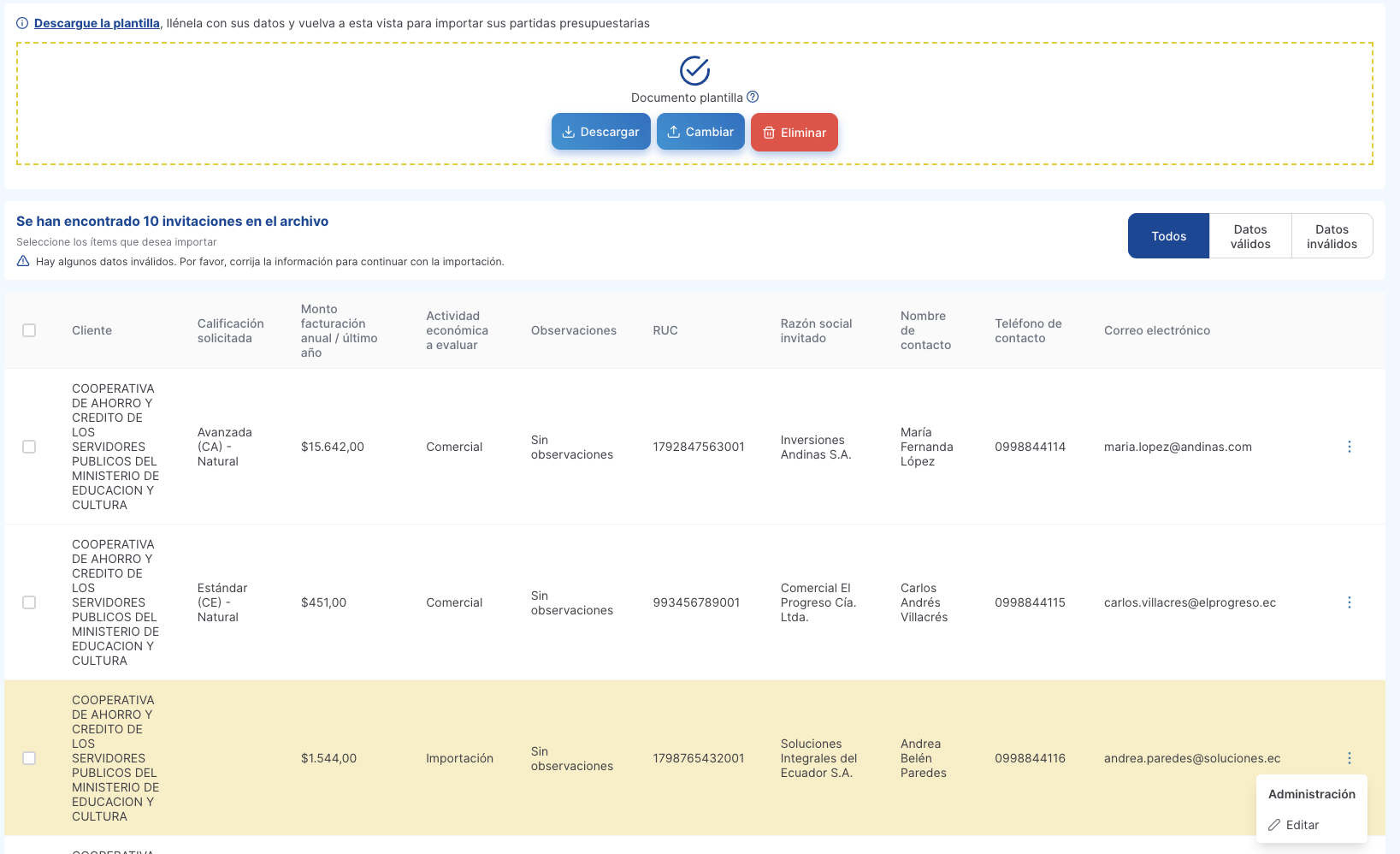The height and width of the screenshot is (854, 1400).
Task: Click the help icon beside Documento plantilla
Action: pos(753,97)
